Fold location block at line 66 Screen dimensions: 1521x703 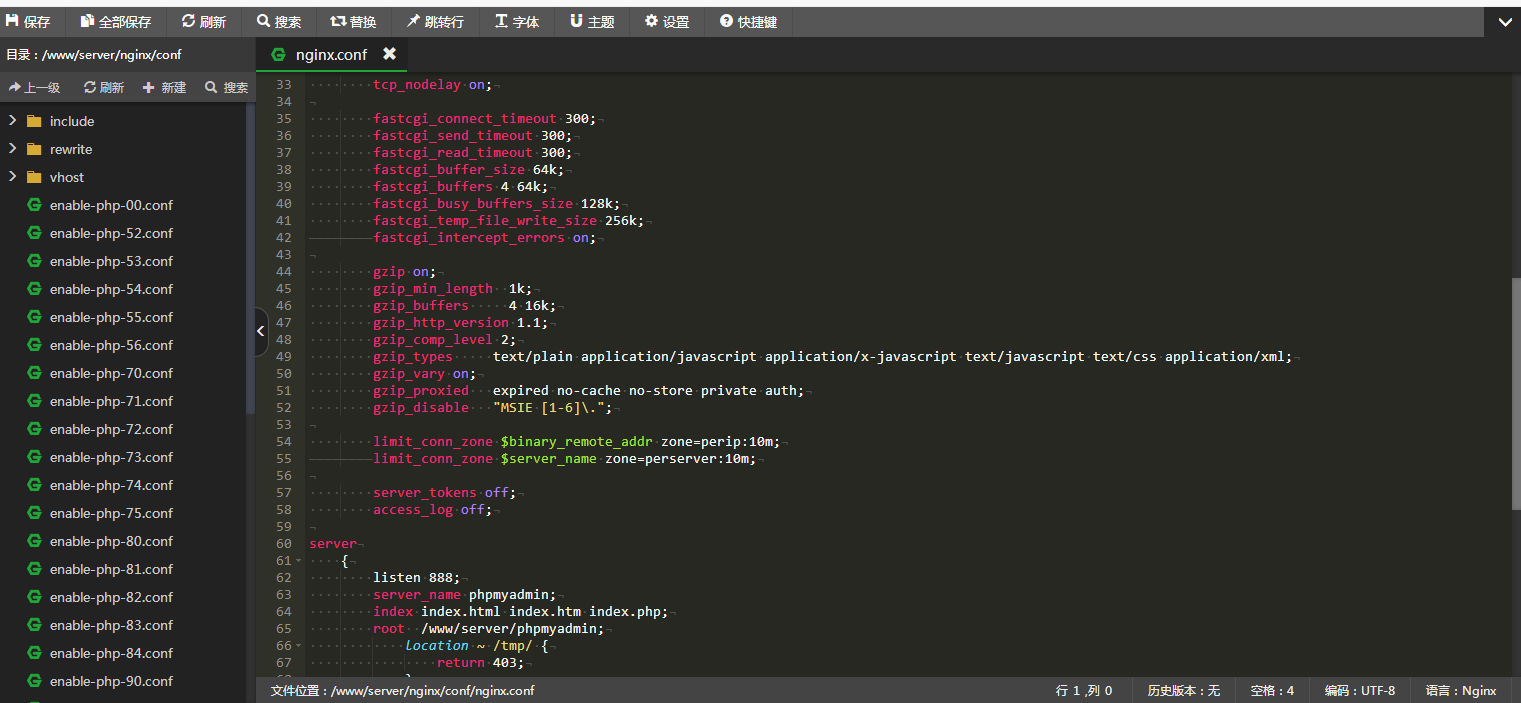point(298,646)
